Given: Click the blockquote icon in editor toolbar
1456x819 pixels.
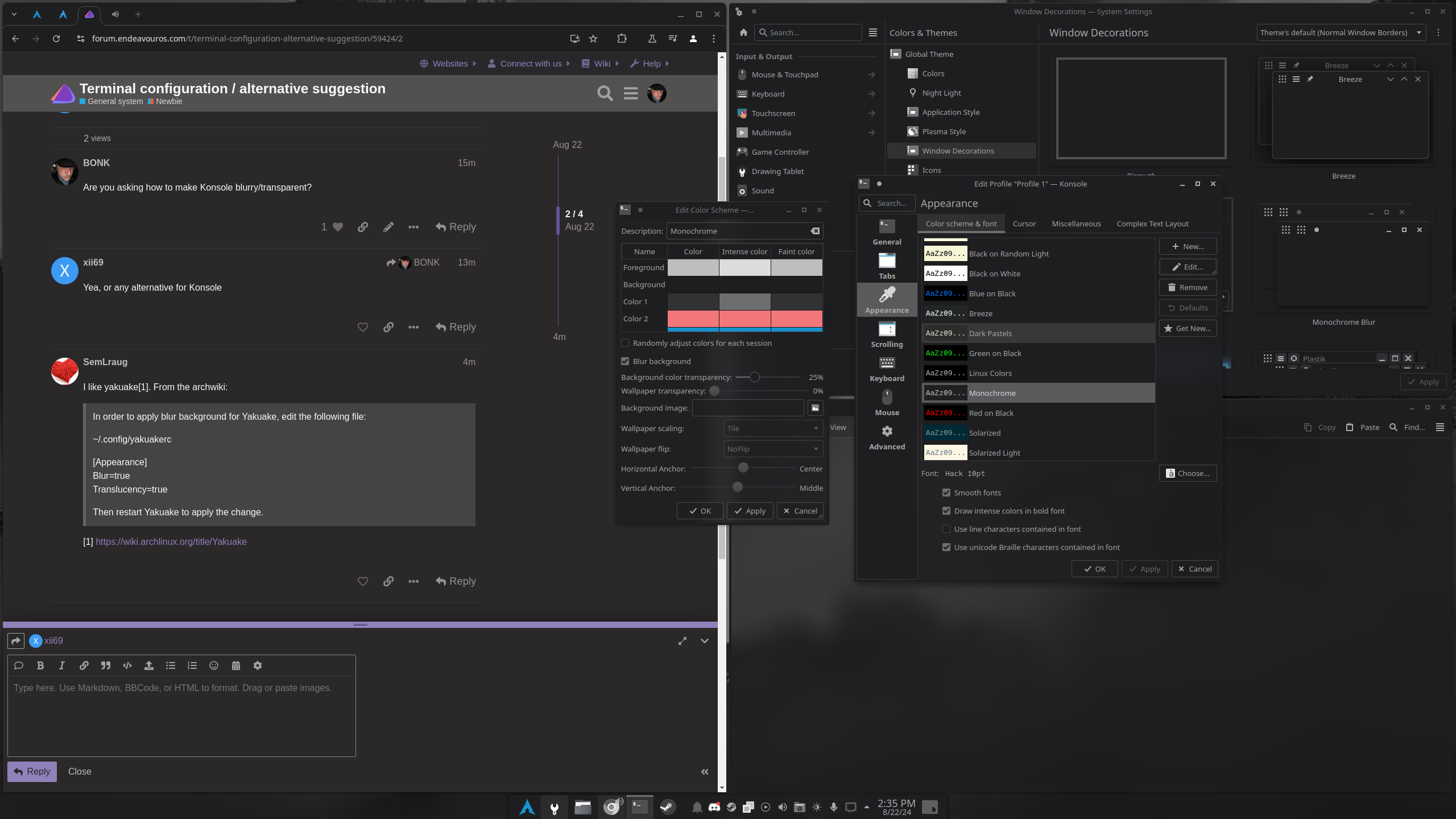Looking at the screenshot, I should click(x=106, y=665).
